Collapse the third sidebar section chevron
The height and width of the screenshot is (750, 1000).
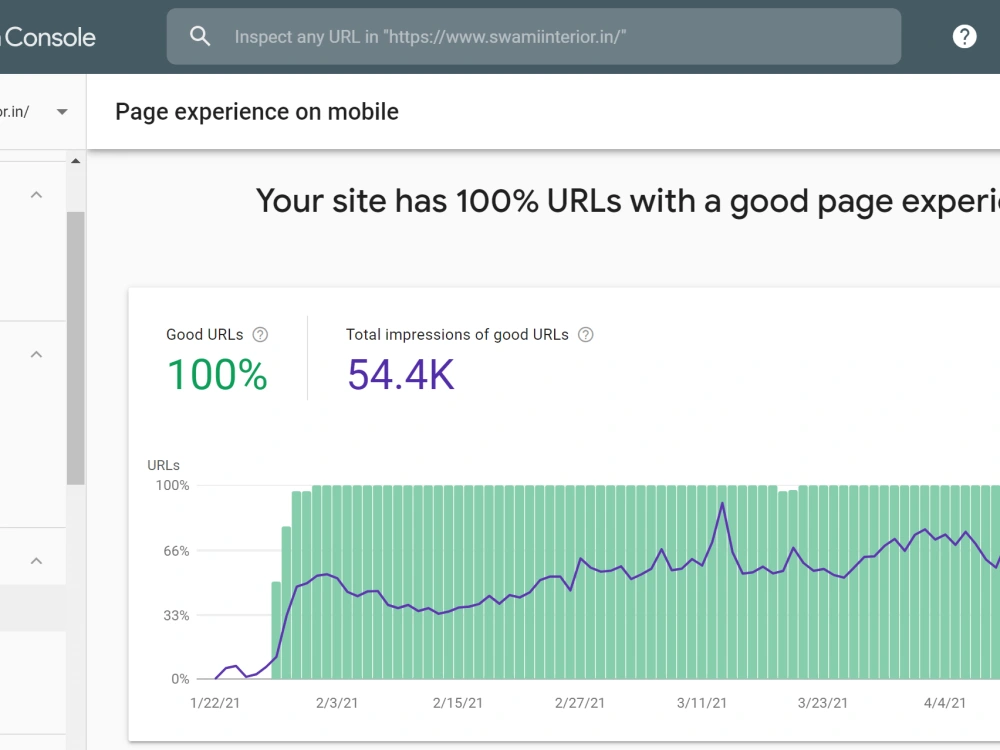tap(36, 561)
